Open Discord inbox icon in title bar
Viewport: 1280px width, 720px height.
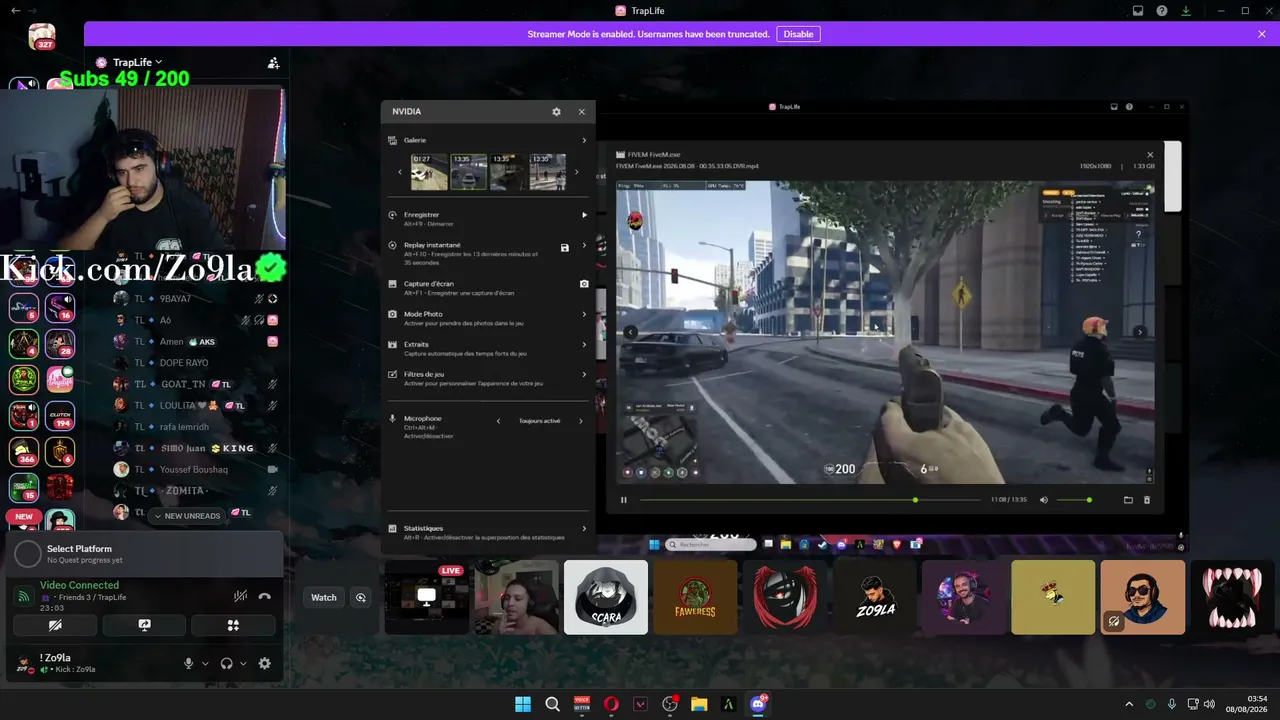pos(1138,11)
